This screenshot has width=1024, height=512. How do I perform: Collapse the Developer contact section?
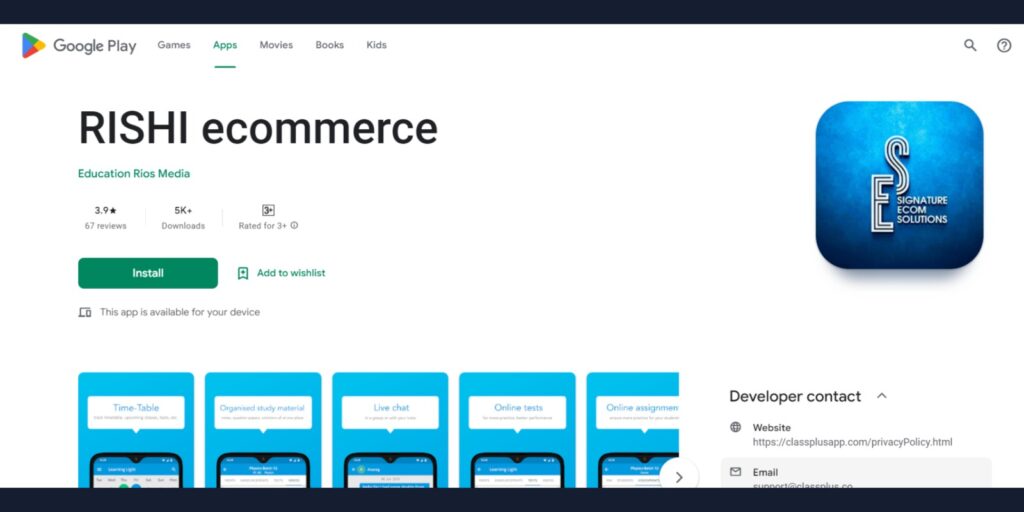881,396
